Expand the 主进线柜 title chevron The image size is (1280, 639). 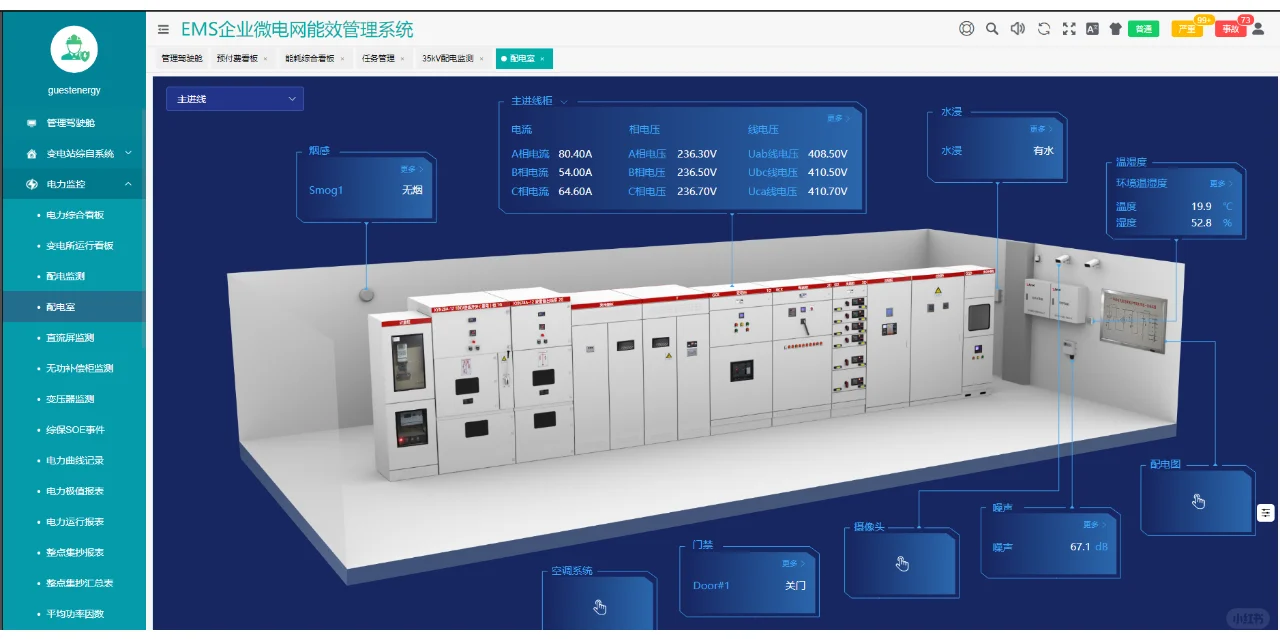pos(564,101)
